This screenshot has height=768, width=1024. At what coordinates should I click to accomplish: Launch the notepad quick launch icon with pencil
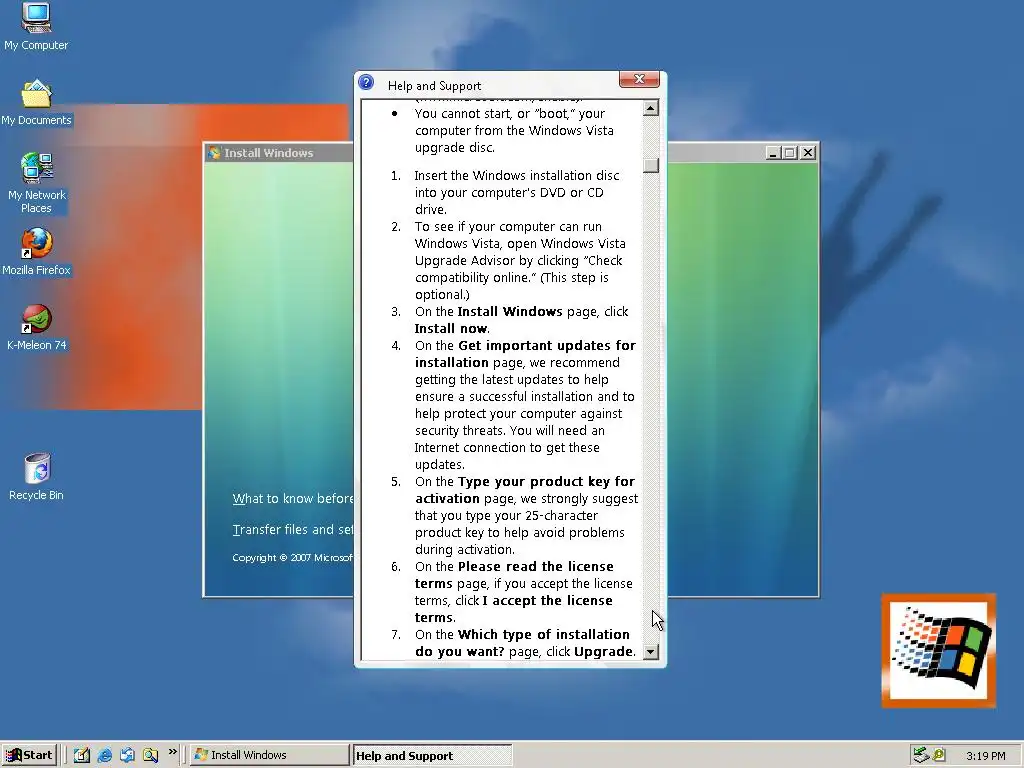pos(82,755)
